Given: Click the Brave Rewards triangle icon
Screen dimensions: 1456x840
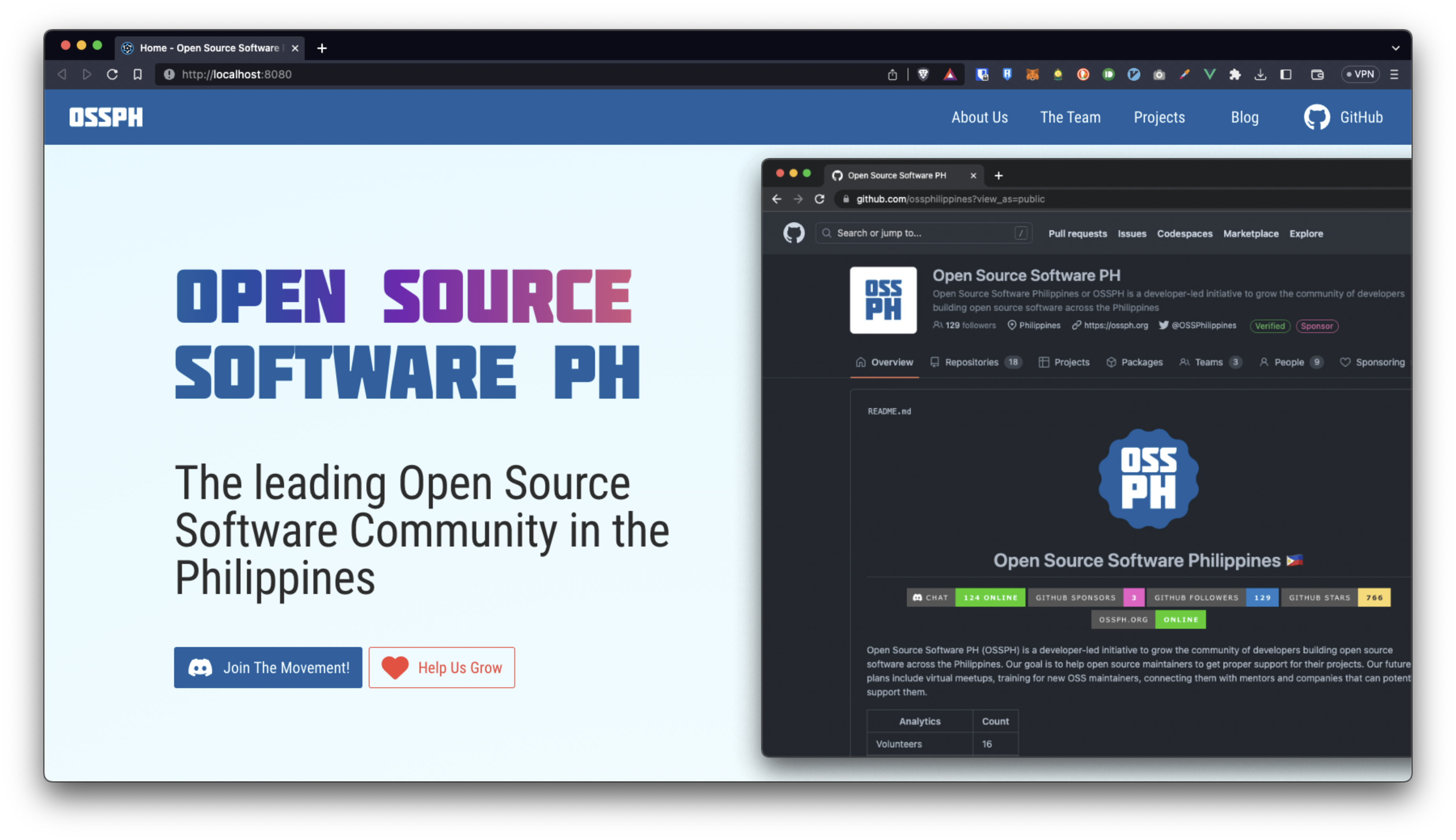Looking at the screenshot, I should [950, 74].
